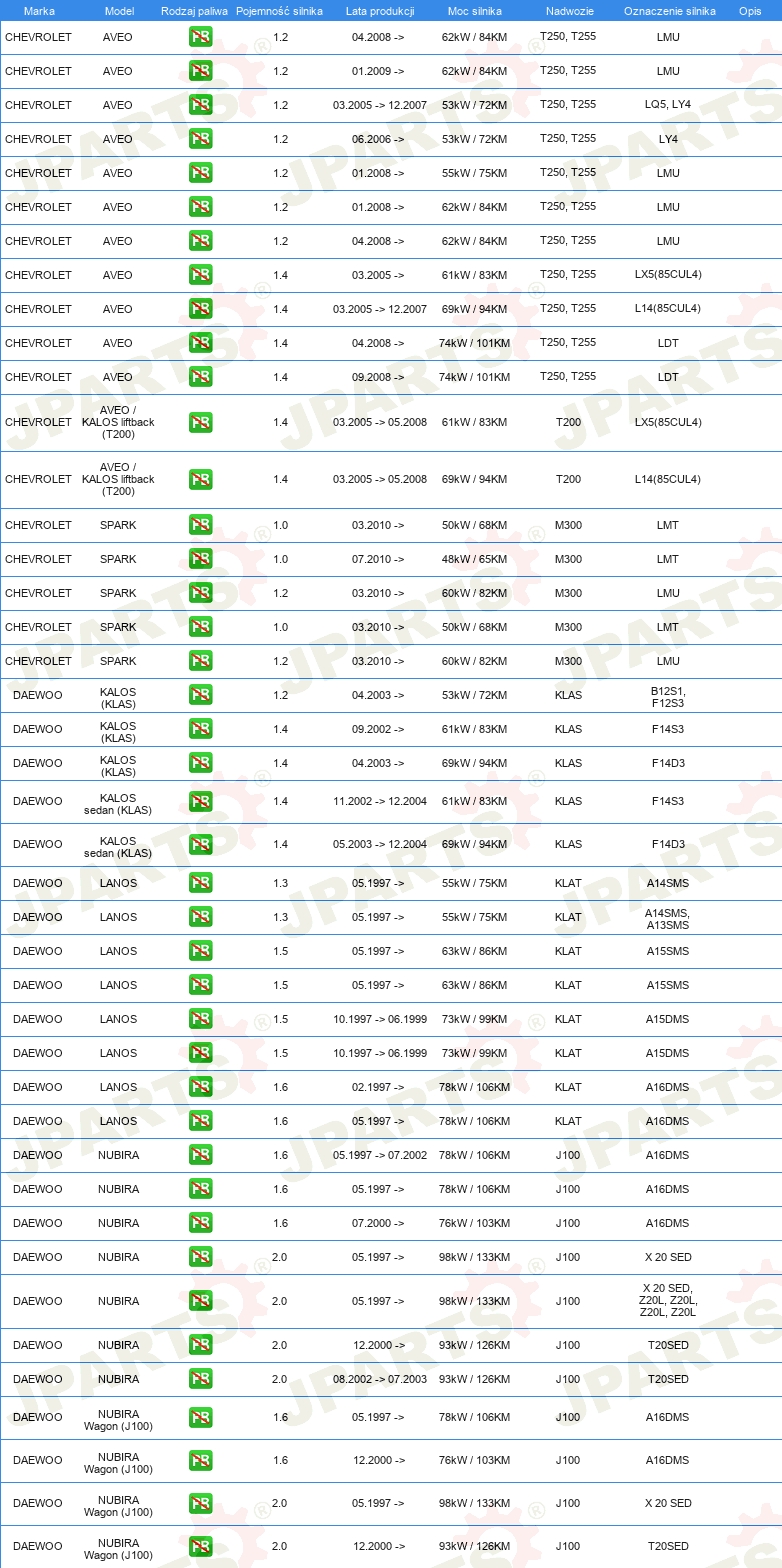Screen dimensions: 782x1568
Task: Select the 07.2000 -> production date cell
Action: (378, 1223)
